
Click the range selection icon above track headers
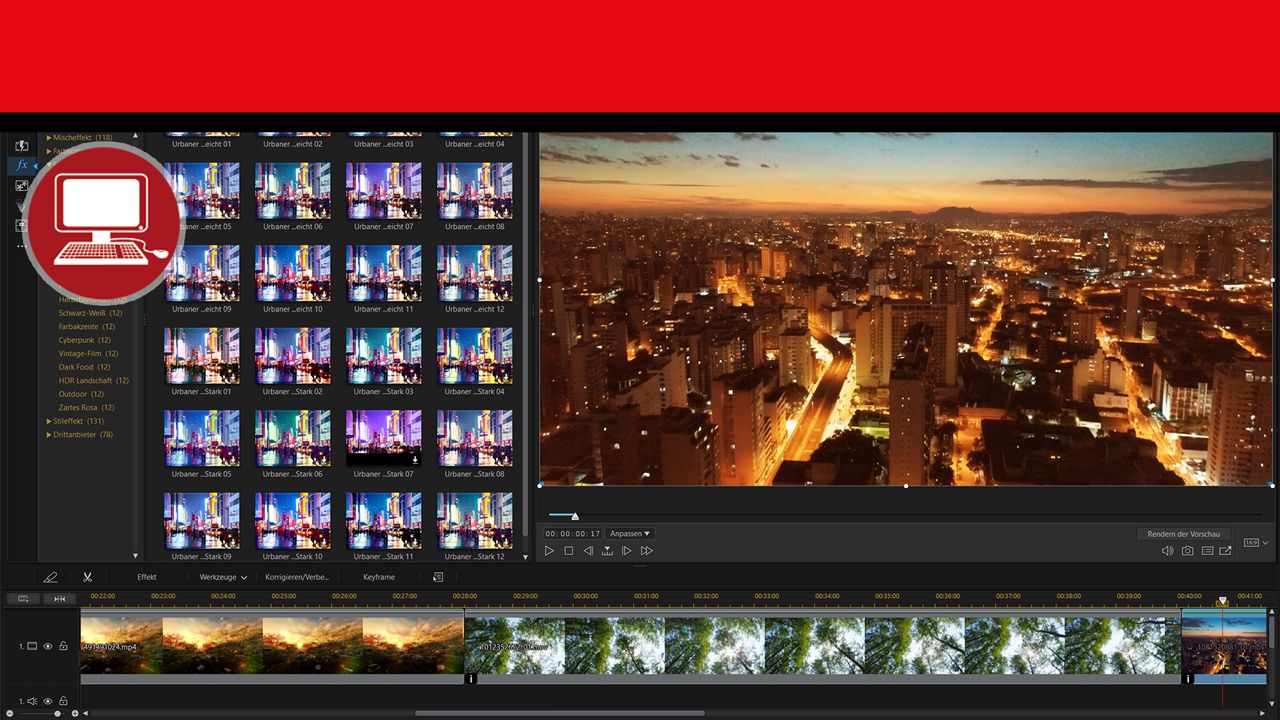(23, 598)
